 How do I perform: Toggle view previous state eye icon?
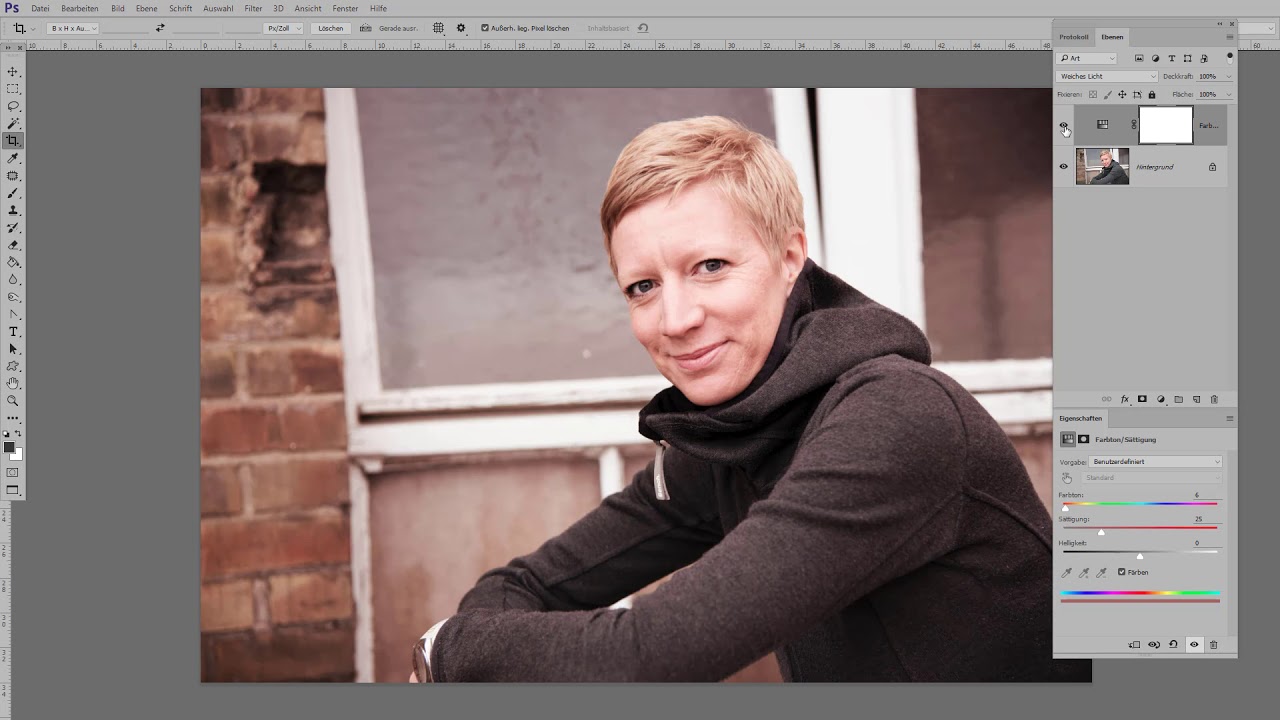click(1154, 645)
